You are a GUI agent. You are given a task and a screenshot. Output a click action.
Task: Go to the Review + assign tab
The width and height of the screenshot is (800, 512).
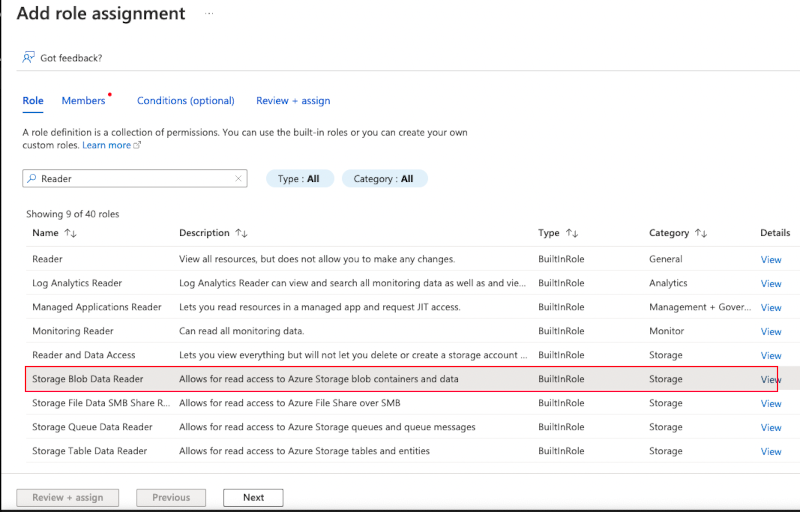pyautogui.click(x=293, y=101)
